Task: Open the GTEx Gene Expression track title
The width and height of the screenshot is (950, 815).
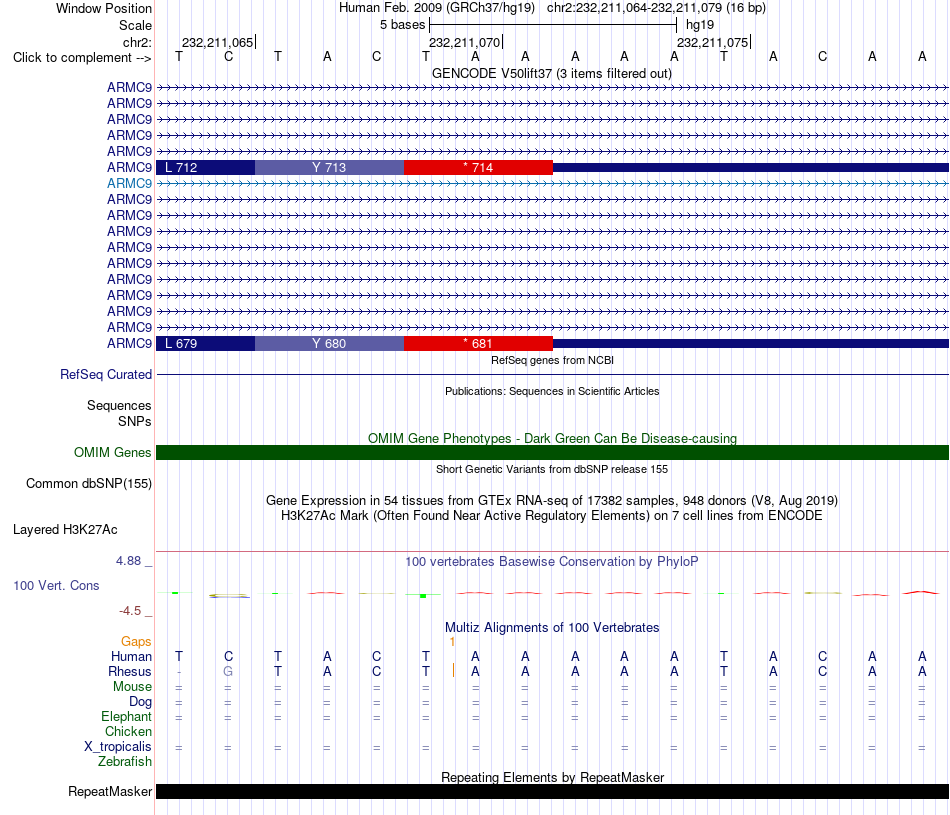Action: coord(552,501)
